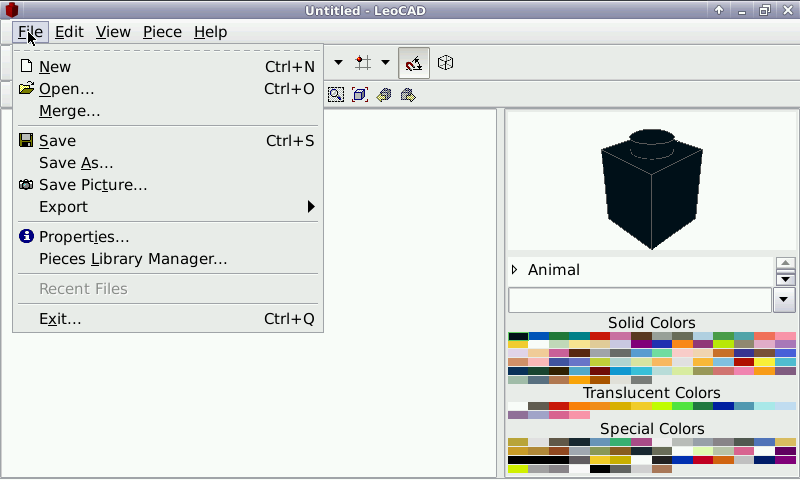Click the Zoom Extents cube icon
The image size is (800, 480).
click(x=360, y=95)
